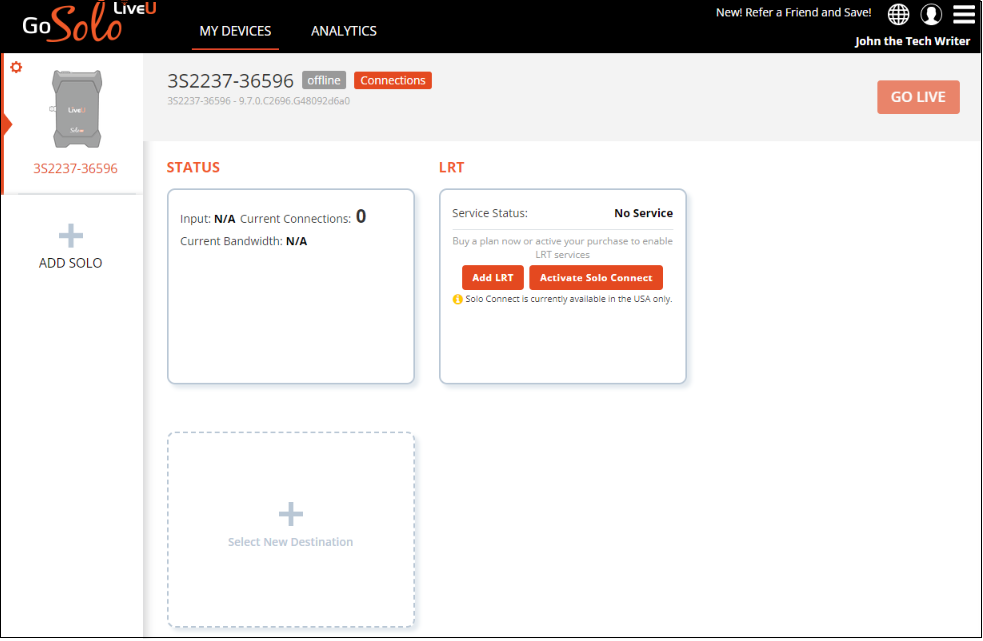Click Activate Solo Connect button

[x=596, y=277]
